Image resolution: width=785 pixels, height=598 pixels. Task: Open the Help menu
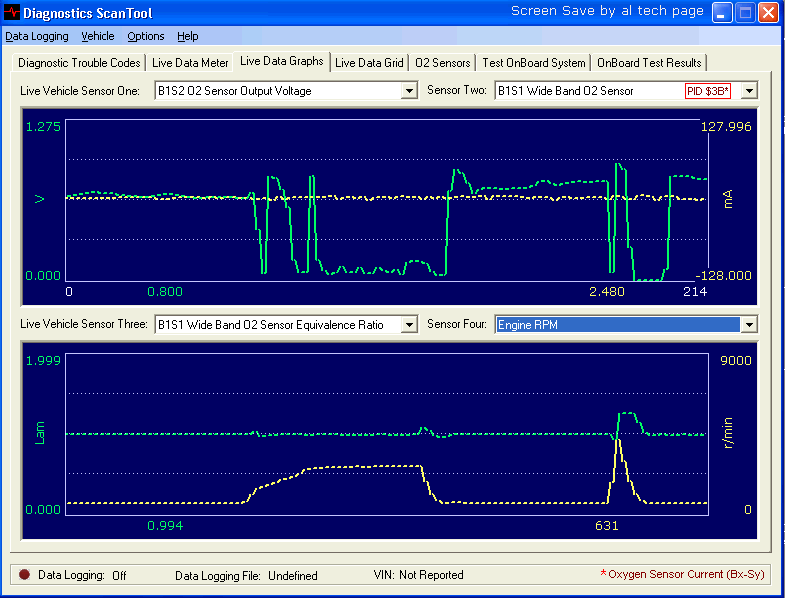click(188, 36)
